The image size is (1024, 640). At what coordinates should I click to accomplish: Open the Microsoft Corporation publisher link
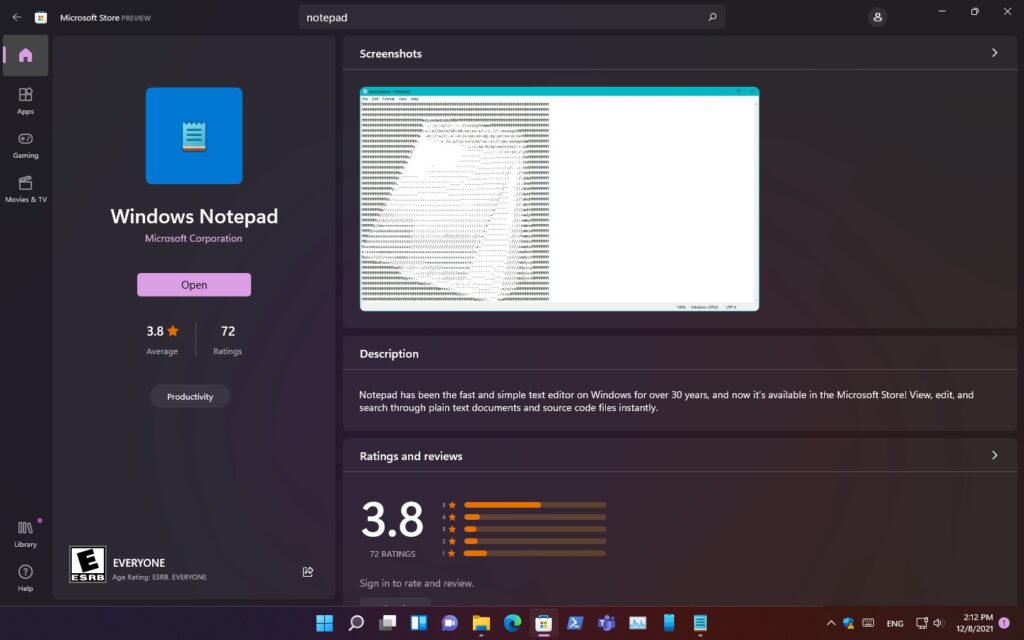click(193, 239)
